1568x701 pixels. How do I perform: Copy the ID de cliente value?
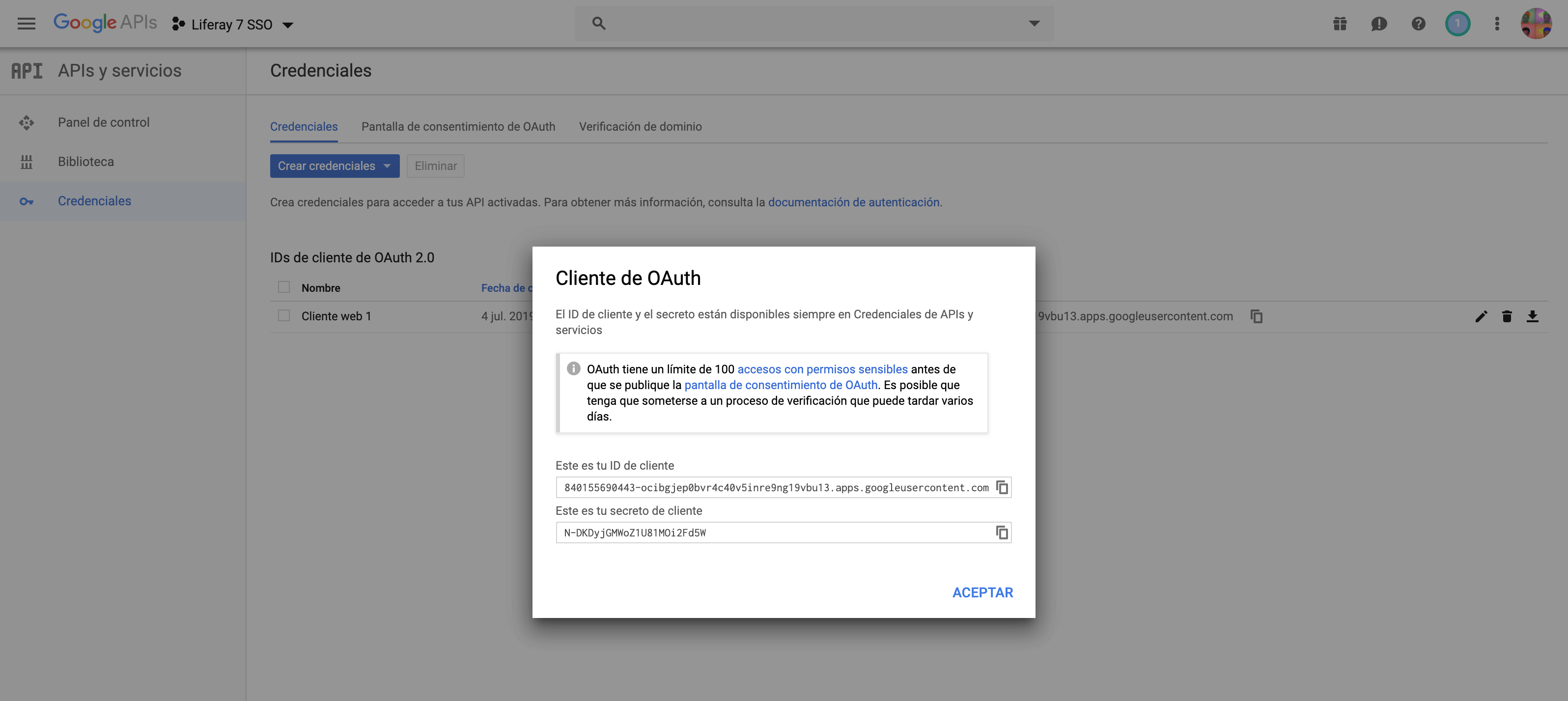(x=1002, y=487)
